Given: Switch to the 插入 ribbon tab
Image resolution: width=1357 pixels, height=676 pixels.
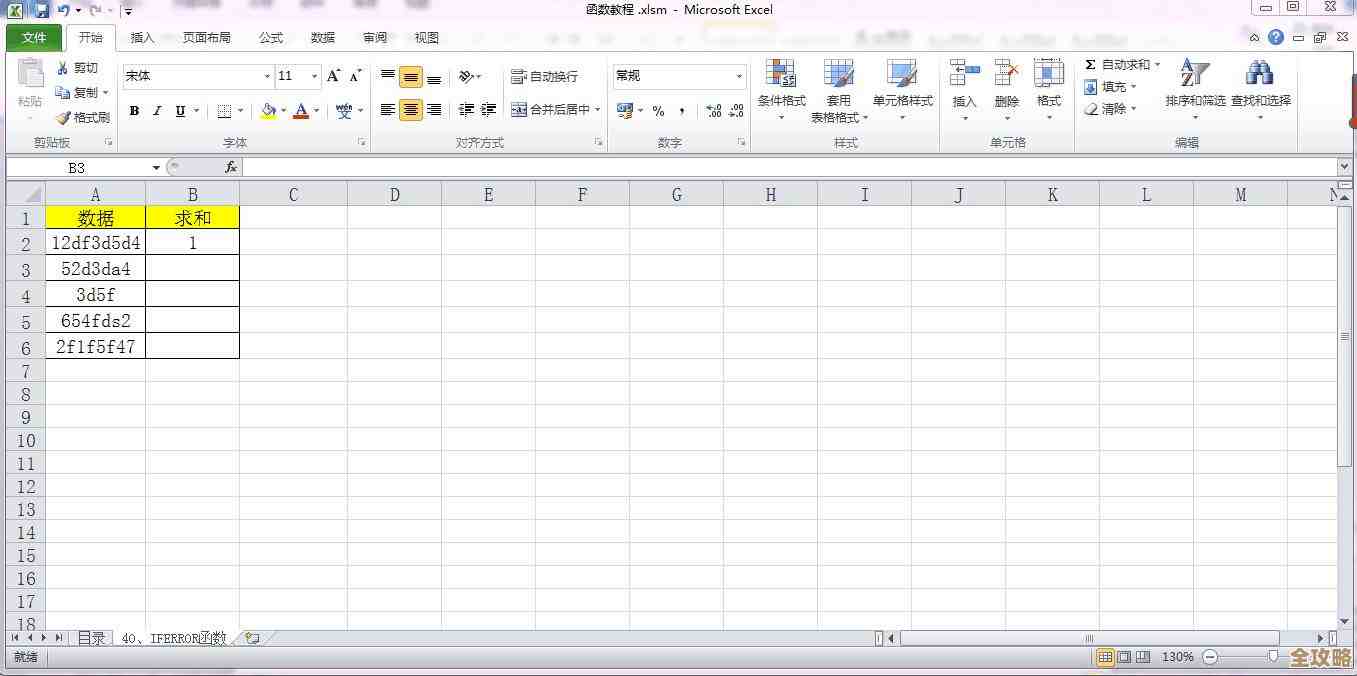Looking at the screenshot, I should pyautogui.click(x=140, y=37).
